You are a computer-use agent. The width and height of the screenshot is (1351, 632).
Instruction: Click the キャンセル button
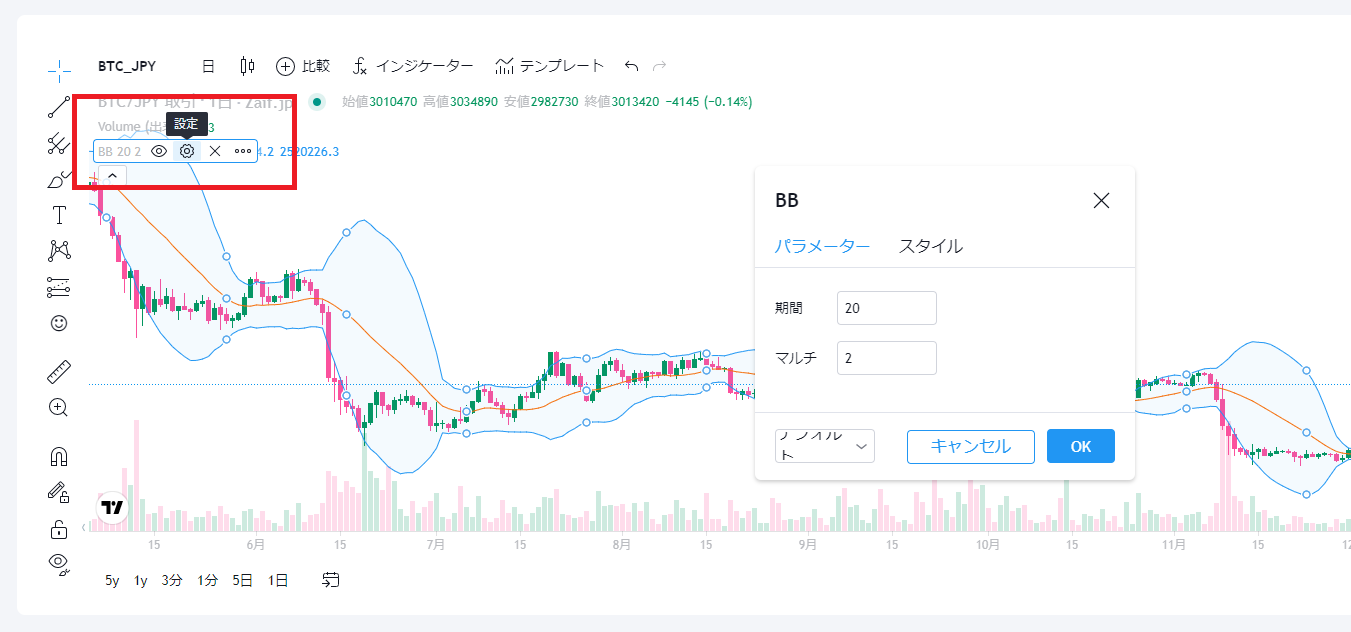pos(970,447)
